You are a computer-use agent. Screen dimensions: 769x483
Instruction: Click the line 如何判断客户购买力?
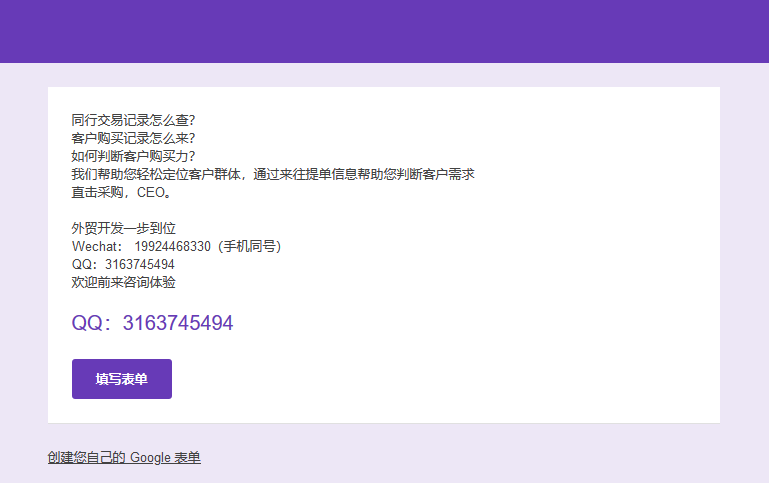[133, 156]
